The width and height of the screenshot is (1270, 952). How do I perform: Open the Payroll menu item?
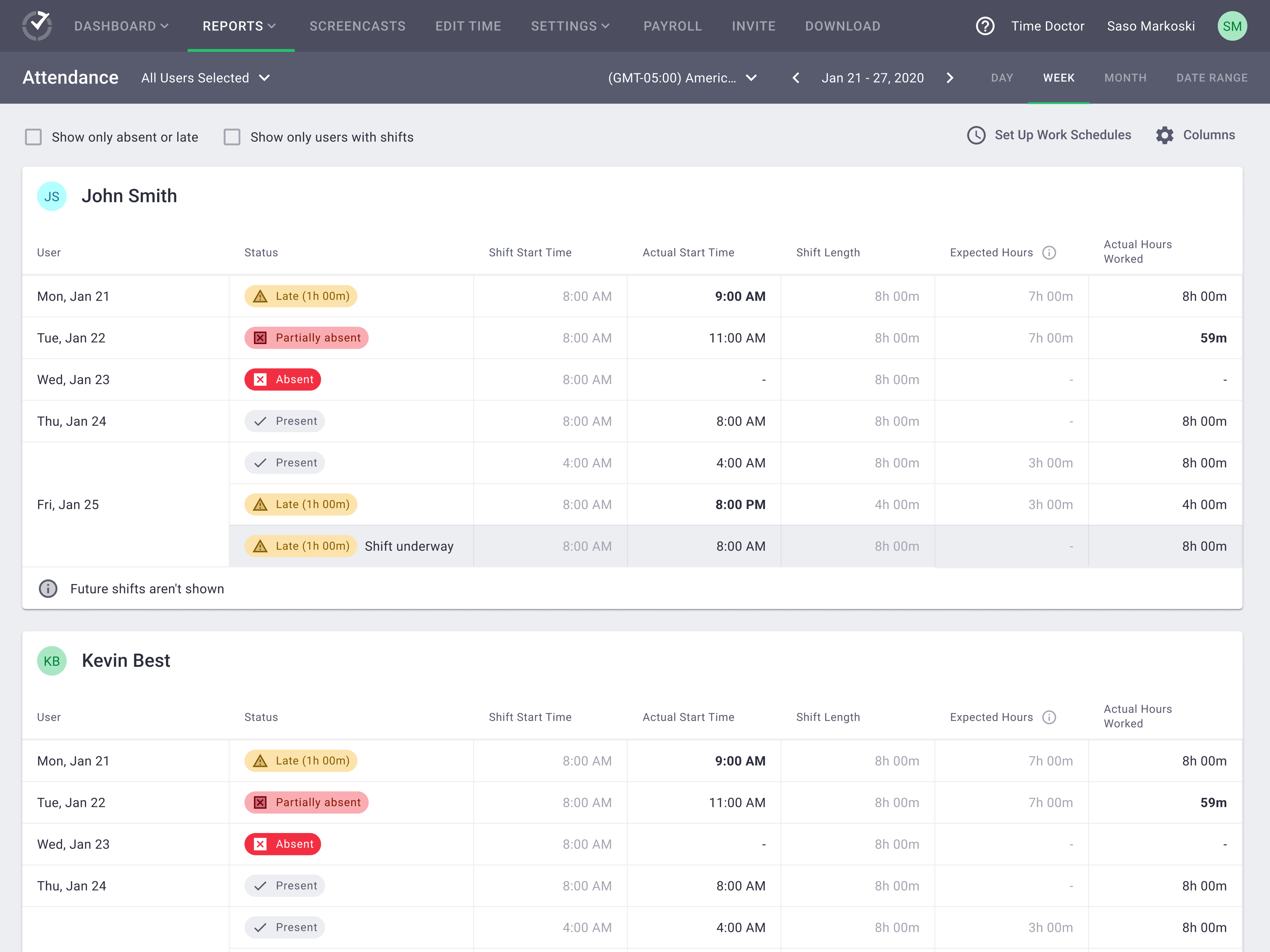672,26
